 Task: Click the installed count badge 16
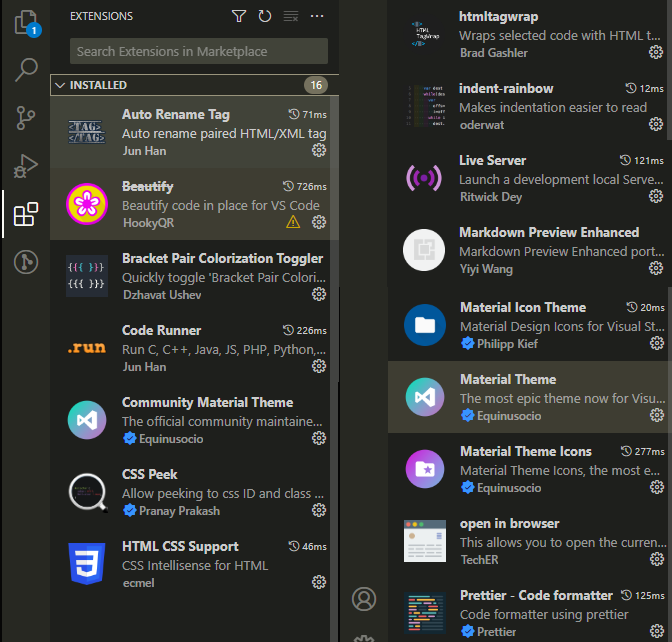(316, 85)
